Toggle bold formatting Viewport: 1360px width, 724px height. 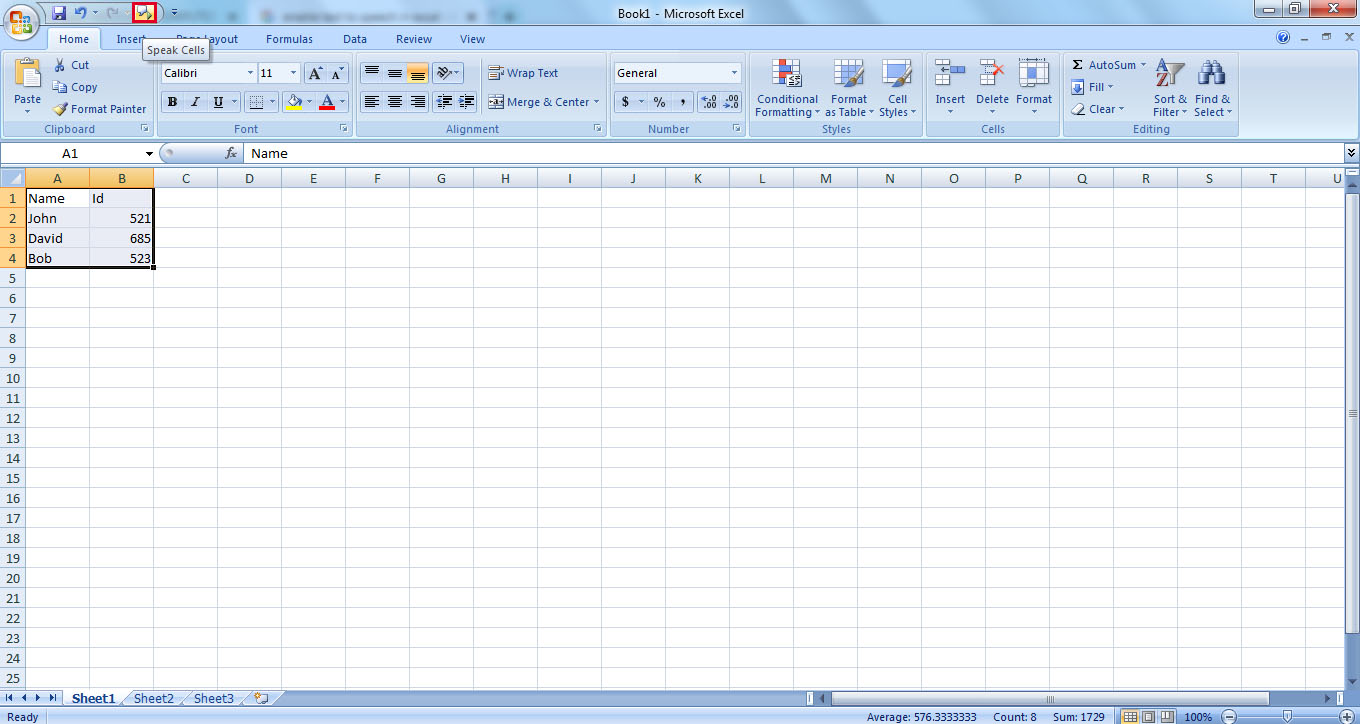pos(171,102)
